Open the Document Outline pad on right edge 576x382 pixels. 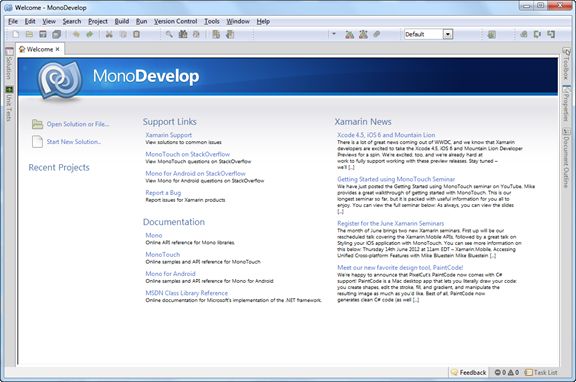pos(566,158)
